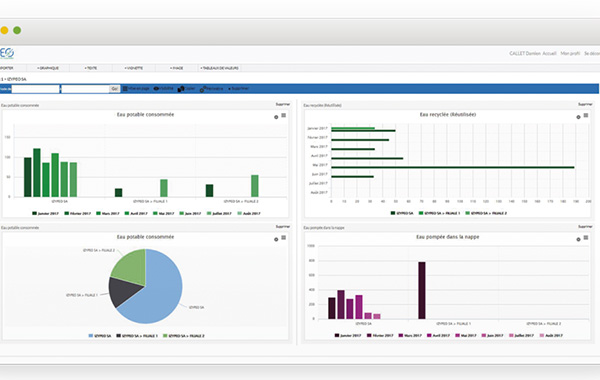Screen dimensions: 600x380
Task: Click the tall FILIALE 1 bar in Eau pompée
Action: [x=422, y=290]
